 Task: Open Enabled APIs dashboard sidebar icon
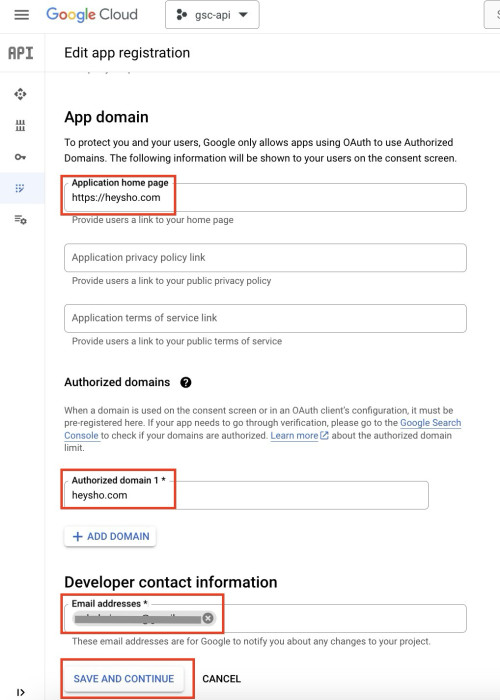(20, 94)
